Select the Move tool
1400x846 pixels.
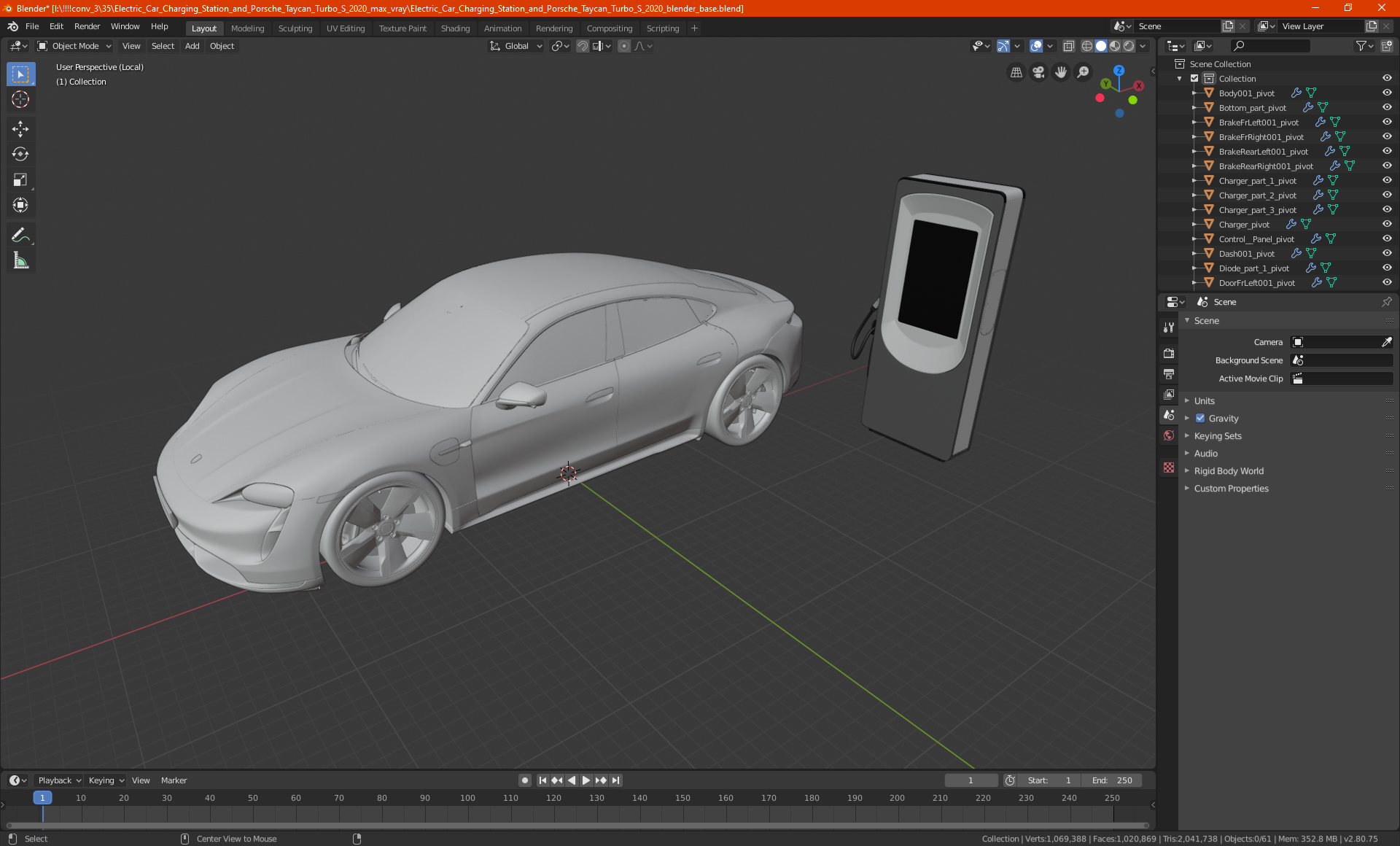[x=20, y=129]
